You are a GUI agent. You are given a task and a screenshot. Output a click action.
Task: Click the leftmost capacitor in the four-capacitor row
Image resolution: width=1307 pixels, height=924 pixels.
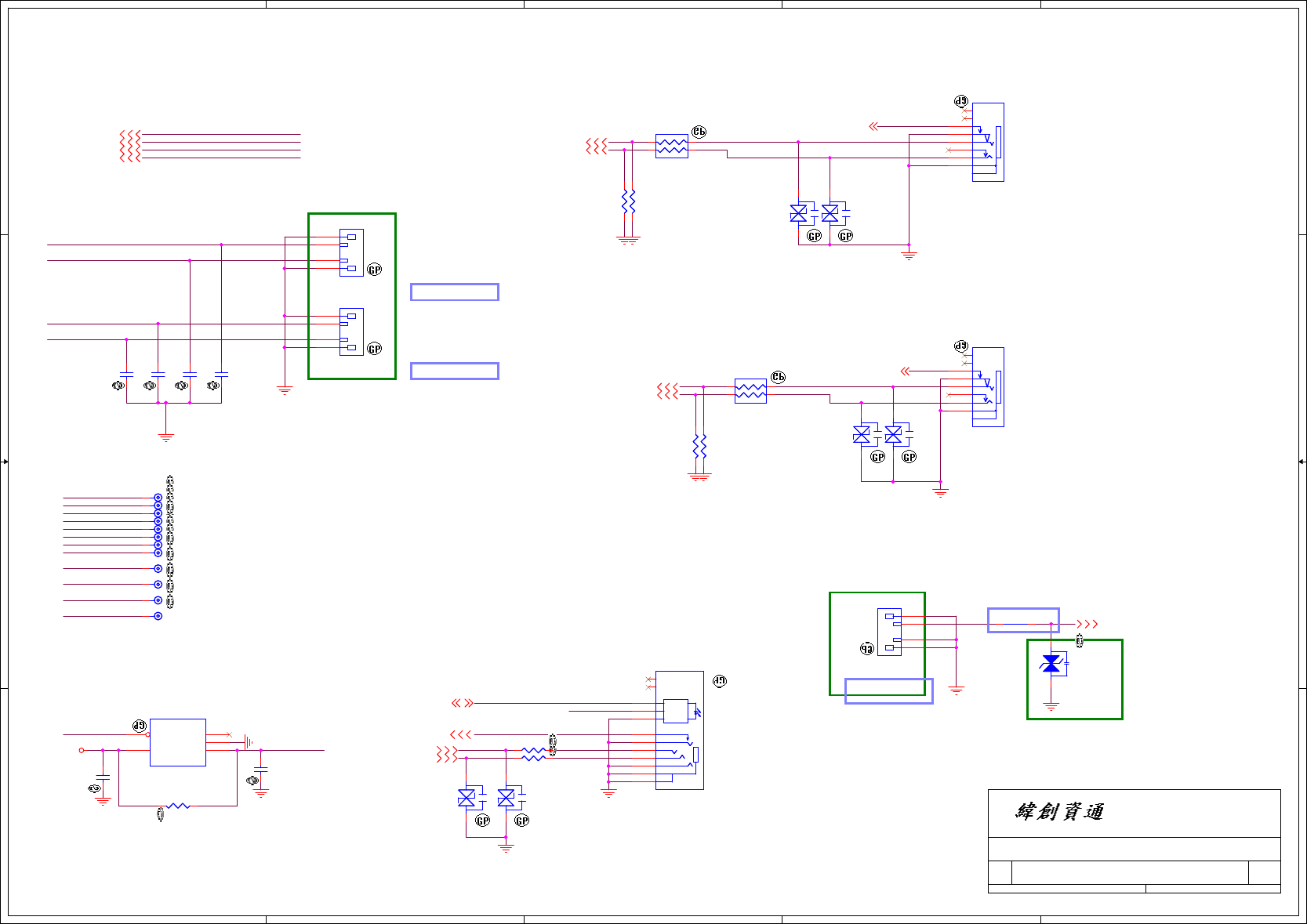[126, 375]
